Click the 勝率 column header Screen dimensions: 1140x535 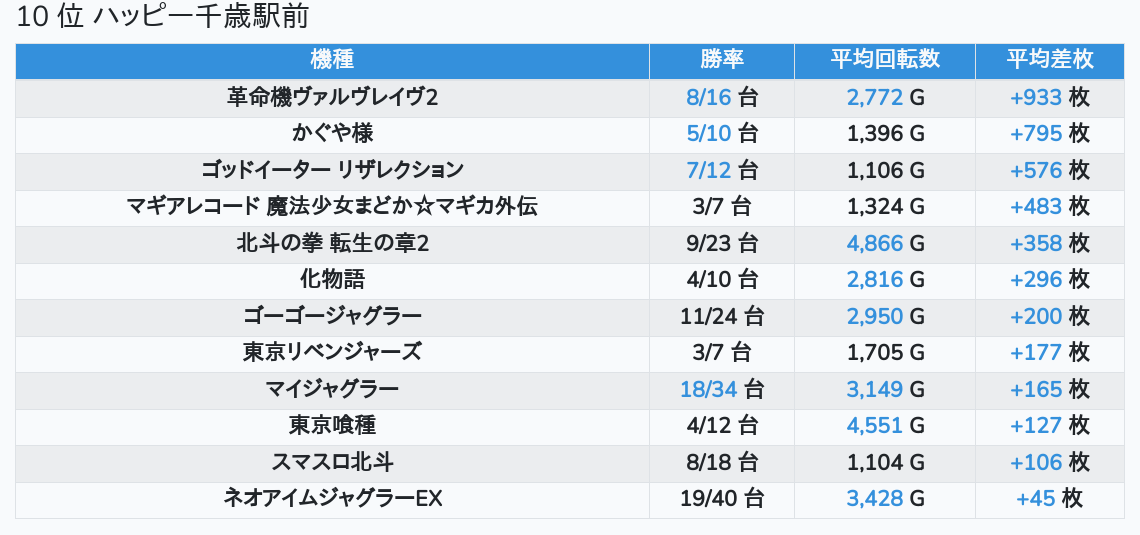[721, 60]
